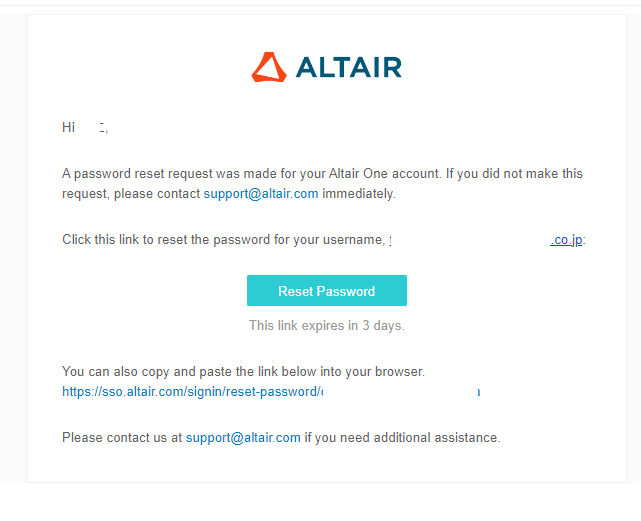The height and width of the screenshot is (521, 641).
Task: Click the 'Hi' greeting text
Action: [x=68, y=127]
